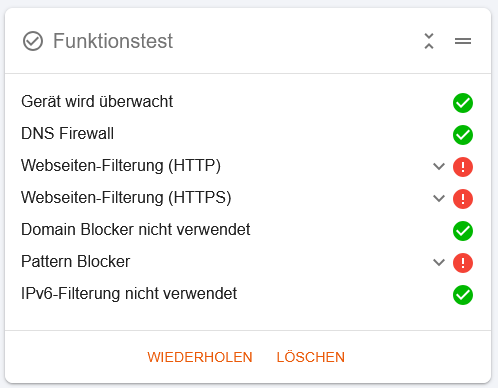The image size is (498, 388).
Task: Click the Funktionstest checkmark circle icon
Action: [33, 41]
